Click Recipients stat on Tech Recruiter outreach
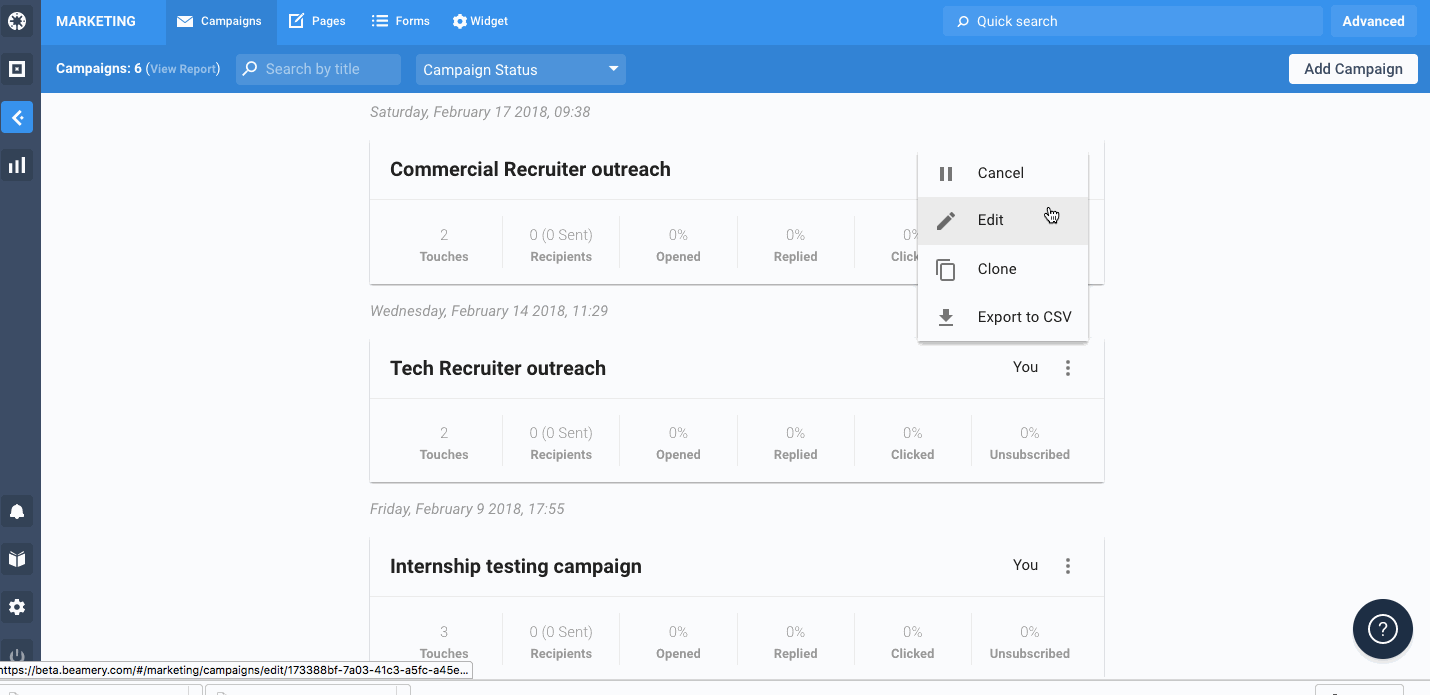 click(561, 443)
